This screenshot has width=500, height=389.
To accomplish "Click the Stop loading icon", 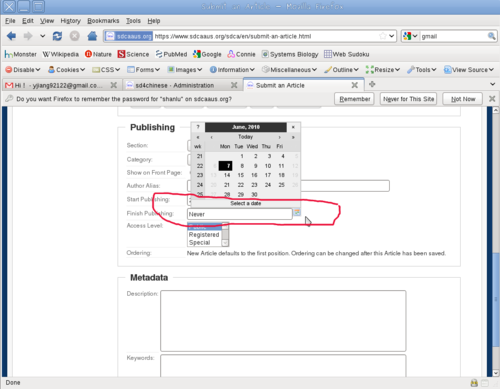I will 75,36.
